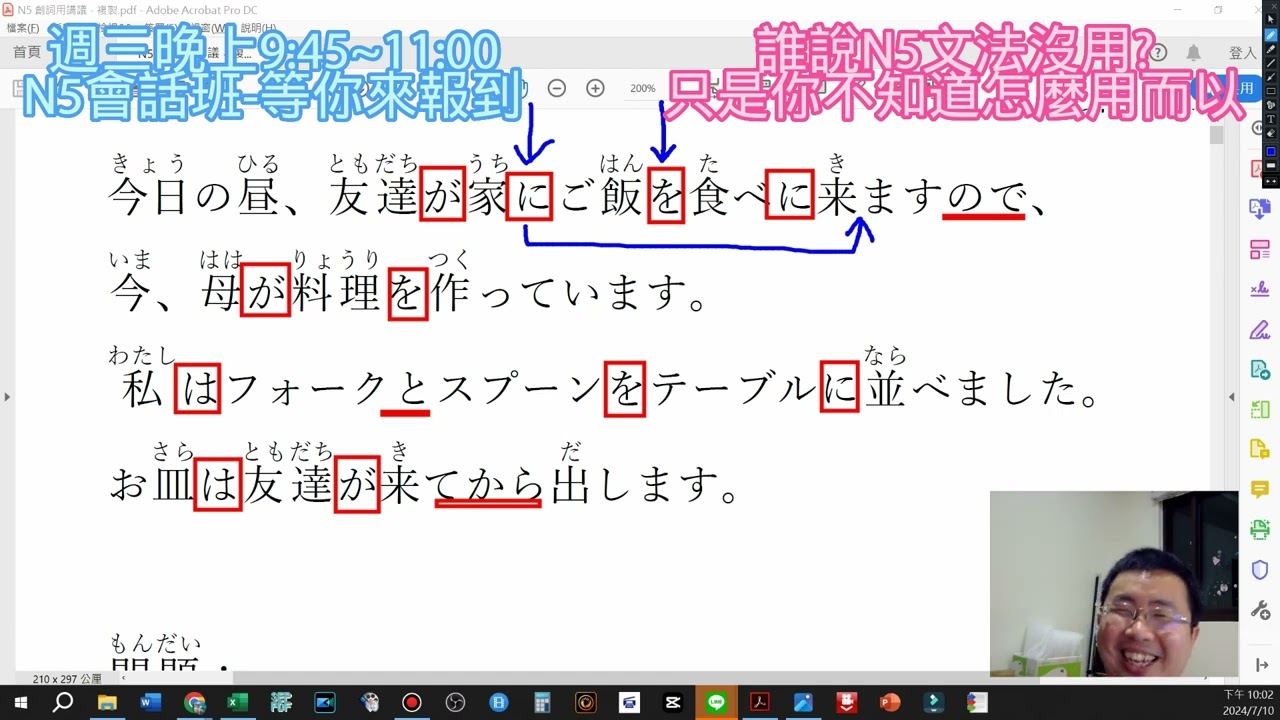Open File Explorer from taskbar
Screen dimensions: 1280x720
coord(107,703)
